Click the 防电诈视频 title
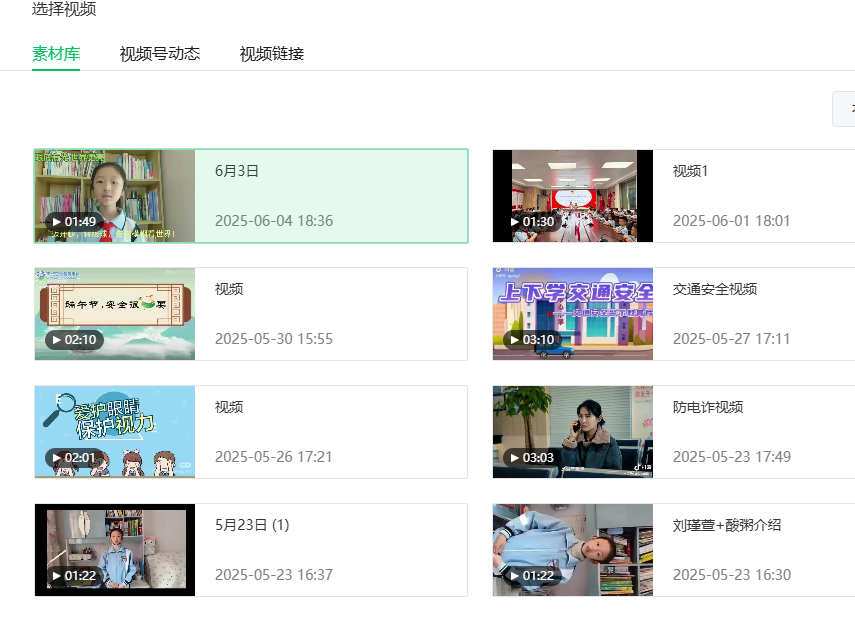Image resolution: width=855 pixels, height=640 pixels. (708, 407)
